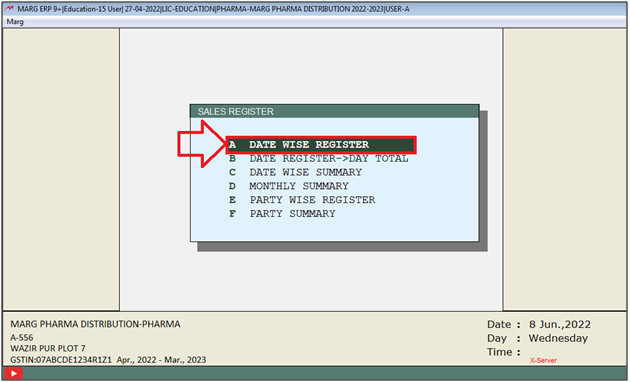Click the Sales Register dialog title
Image resolution: width=630 pixels, height=382 pixels.
(x=235, y=112)
